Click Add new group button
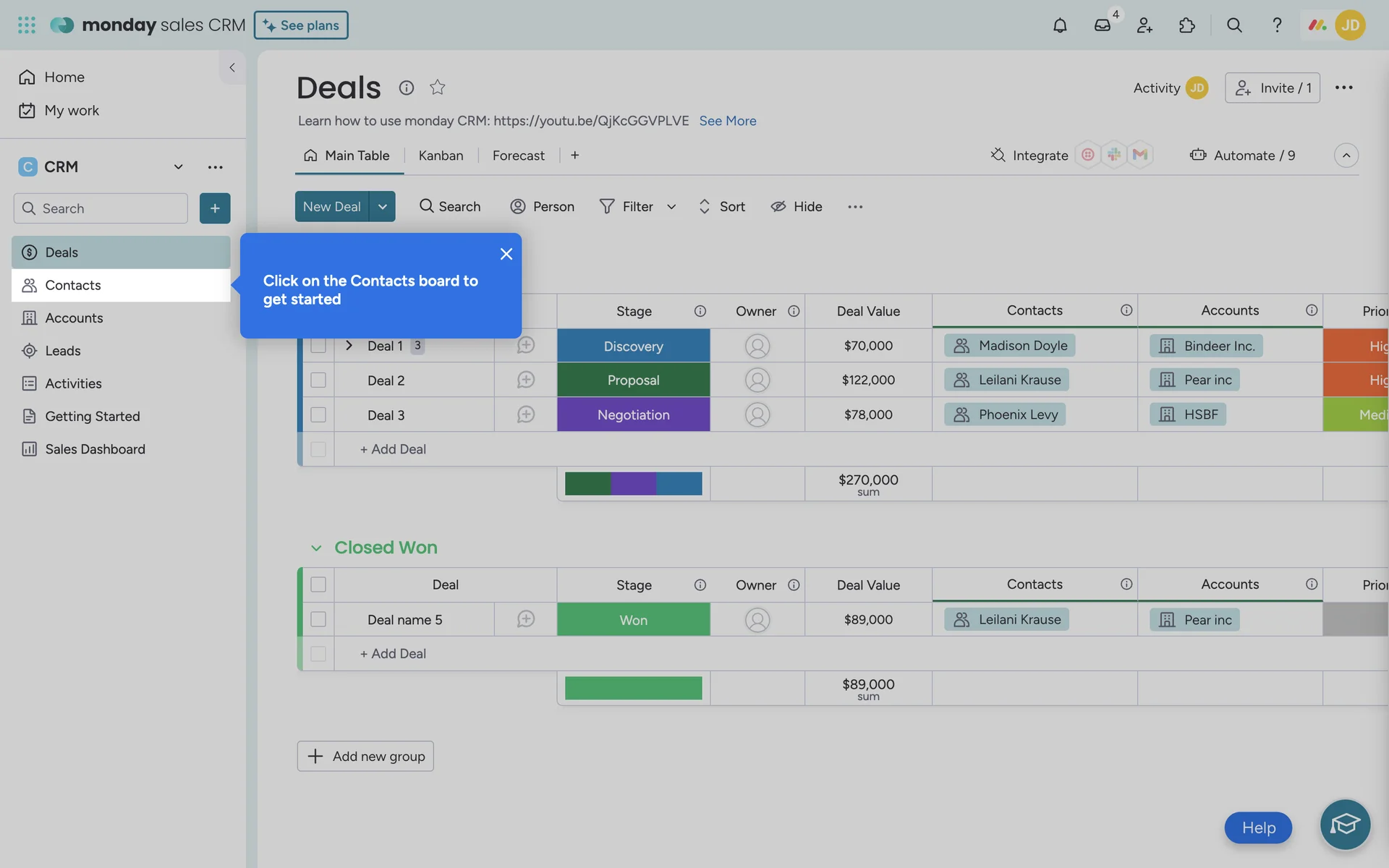The height and width of the screenshot is (868, 1389). click(x=365, y=756)
